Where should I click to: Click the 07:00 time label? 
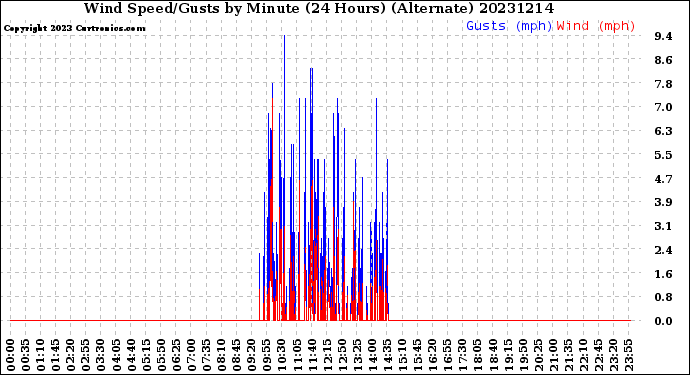(191, 355)
